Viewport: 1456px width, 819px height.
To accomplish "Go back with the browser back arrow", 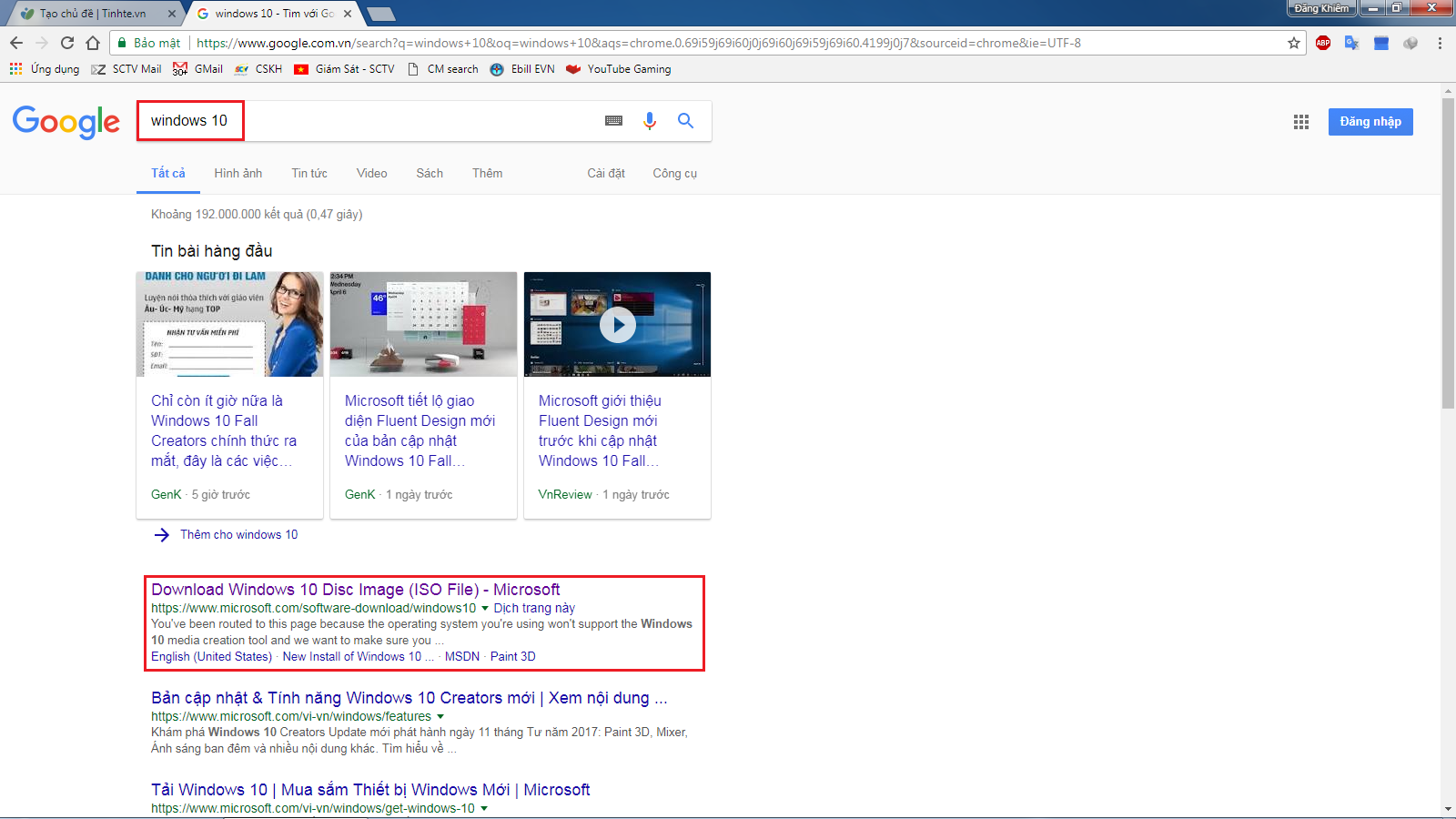I will (16, 43).
